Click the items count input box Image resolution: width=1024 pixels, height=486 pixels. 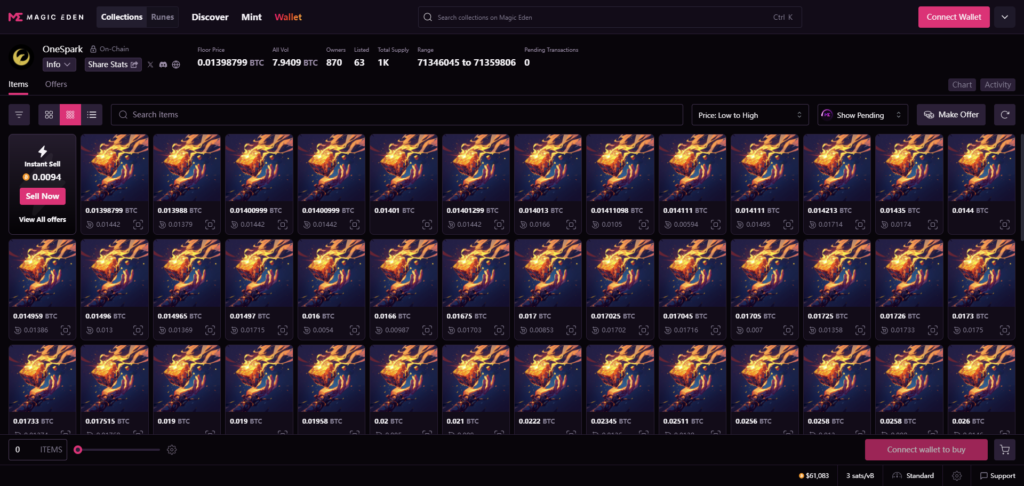click(37, 449)
